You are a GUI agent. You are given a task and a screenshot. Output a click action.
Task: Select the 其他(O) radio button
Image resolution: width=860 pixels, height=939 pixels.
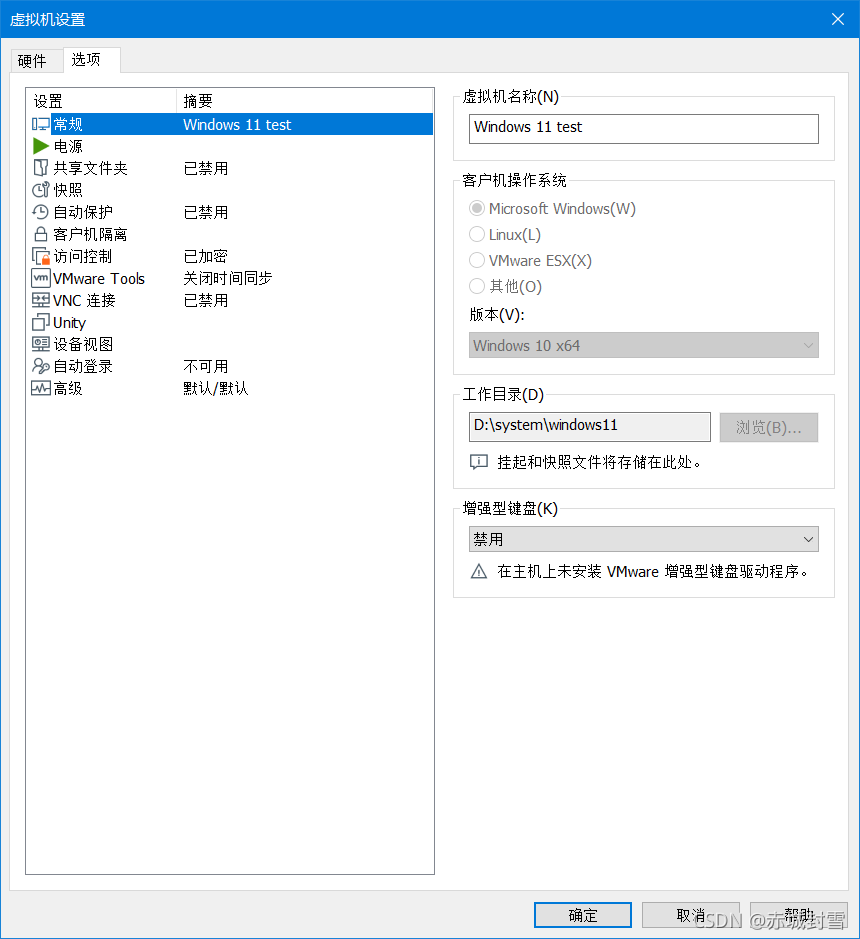tap(477, 286)
